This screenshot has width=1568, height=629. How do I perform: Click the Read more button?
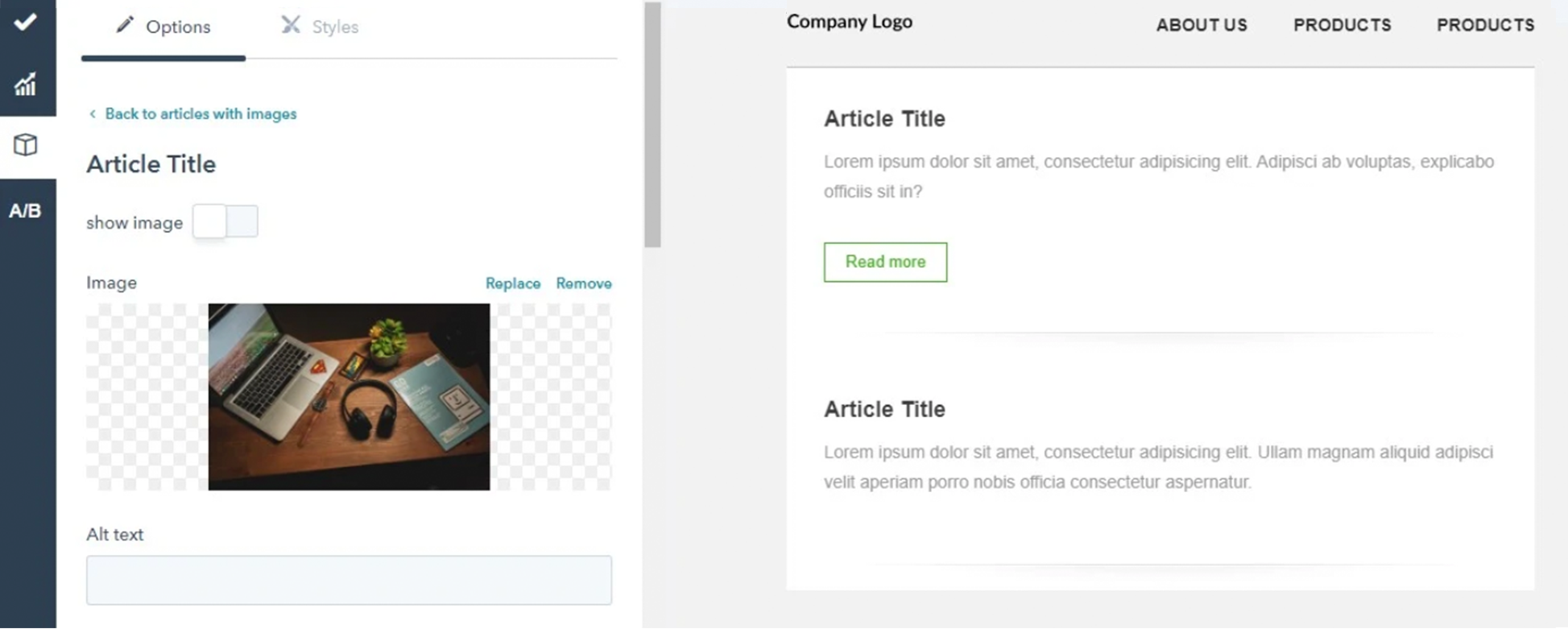point(885,262)
